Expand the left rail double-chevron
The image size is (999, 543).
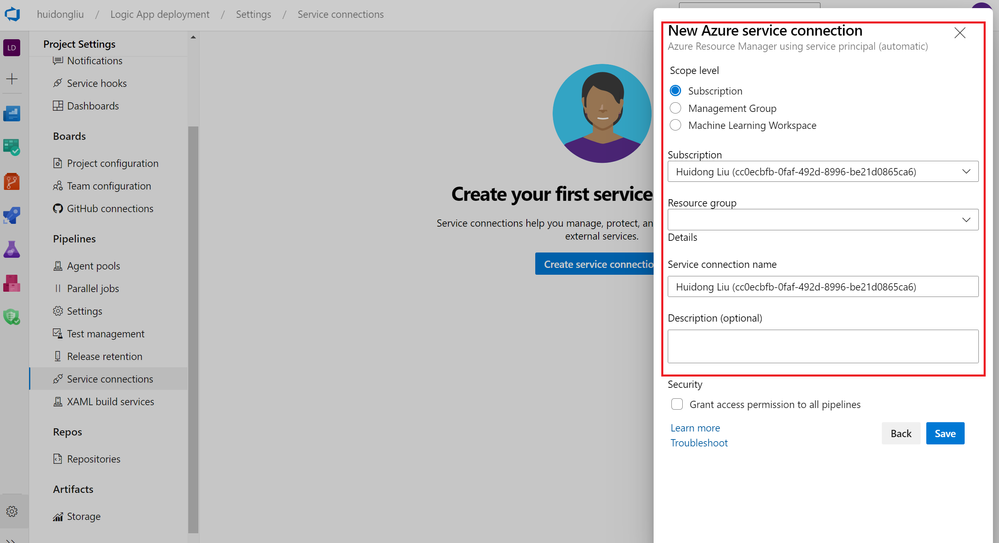click(x=11, y=540)
